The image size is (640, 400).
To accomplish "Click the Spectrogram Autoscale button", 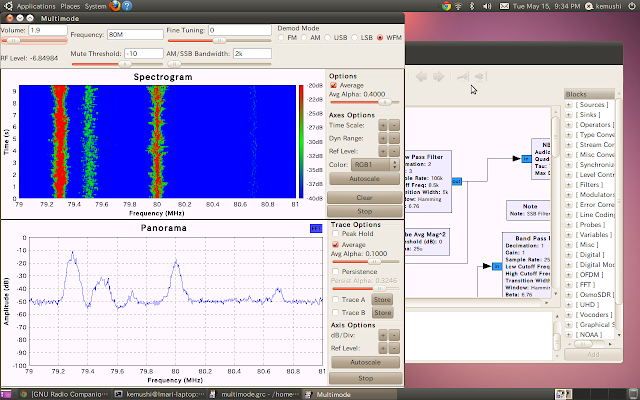I will [x=364, y=179].
